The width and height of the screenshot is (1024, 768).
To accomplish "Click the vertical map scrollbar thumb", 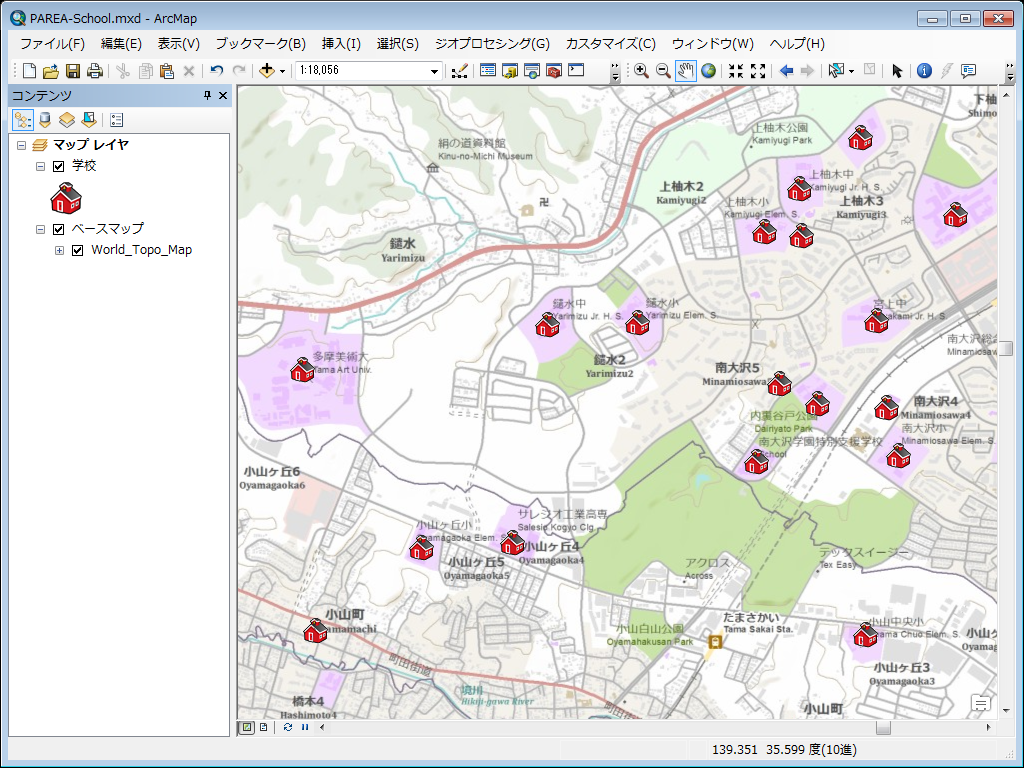I will click(x=1006, y=348).
